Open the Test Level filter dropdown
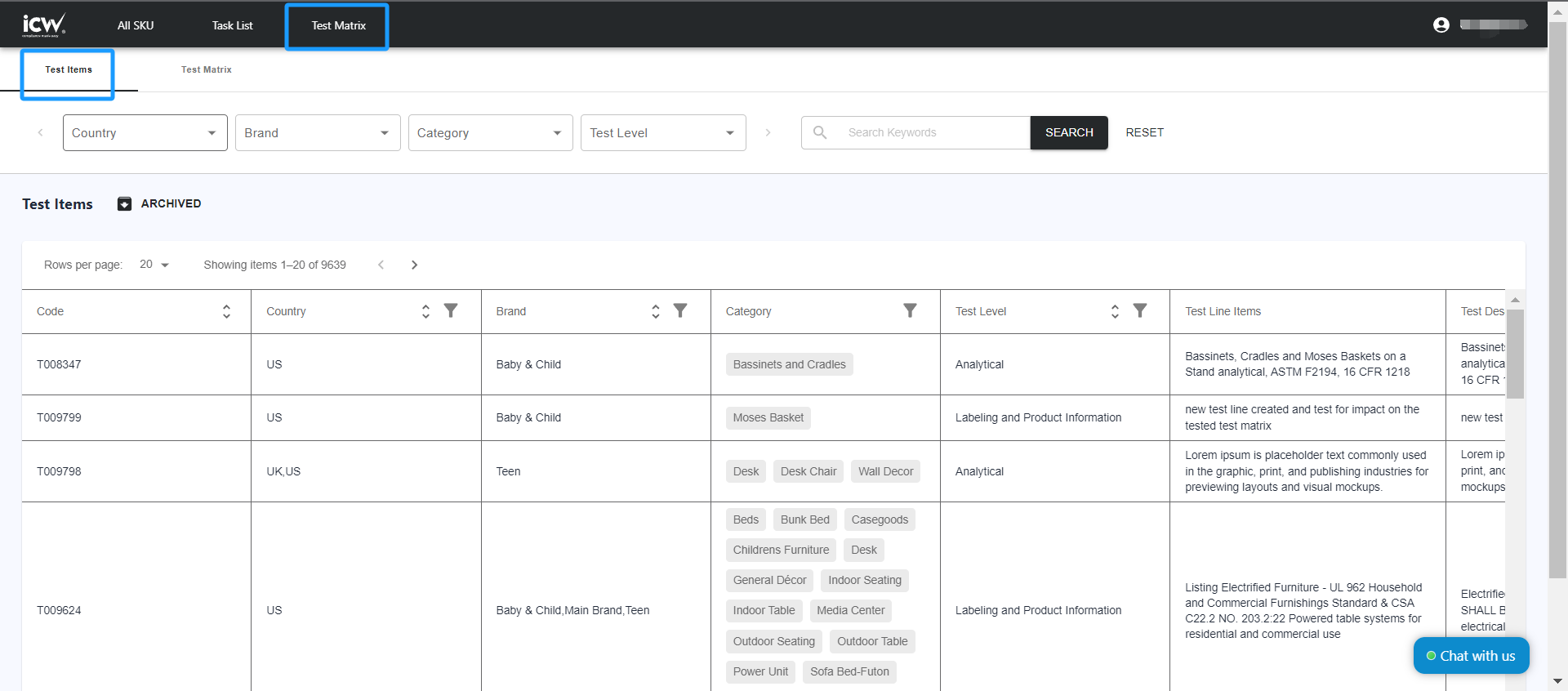The image size is (1568, 691). tap(662, 133)
